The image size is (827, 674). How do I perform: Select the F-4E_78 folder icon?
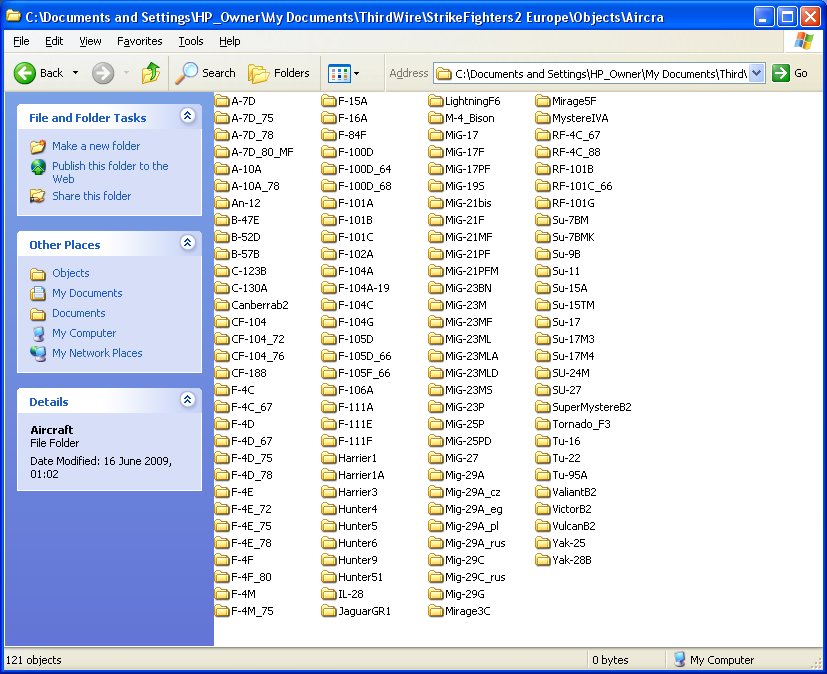tap(222, 543)
